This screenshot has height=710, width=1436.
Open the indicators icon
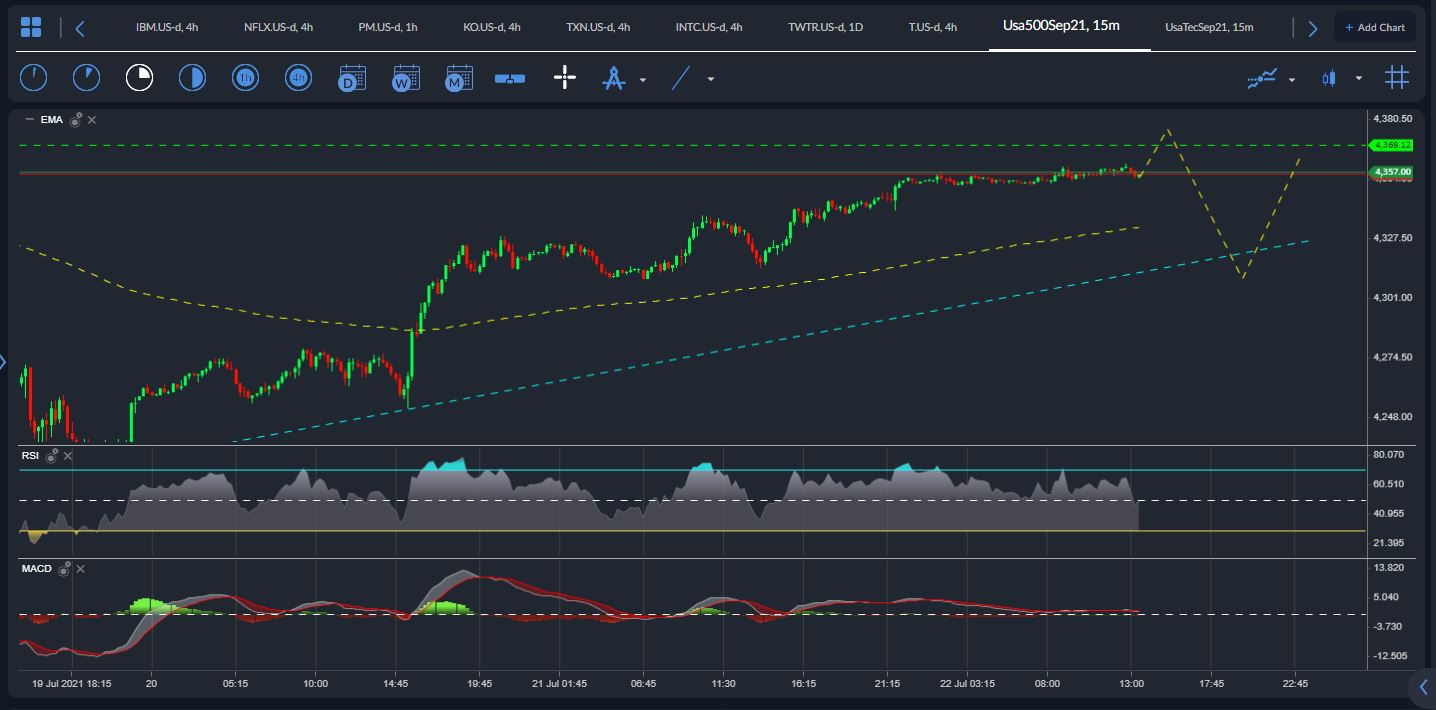coord(1262,78)
